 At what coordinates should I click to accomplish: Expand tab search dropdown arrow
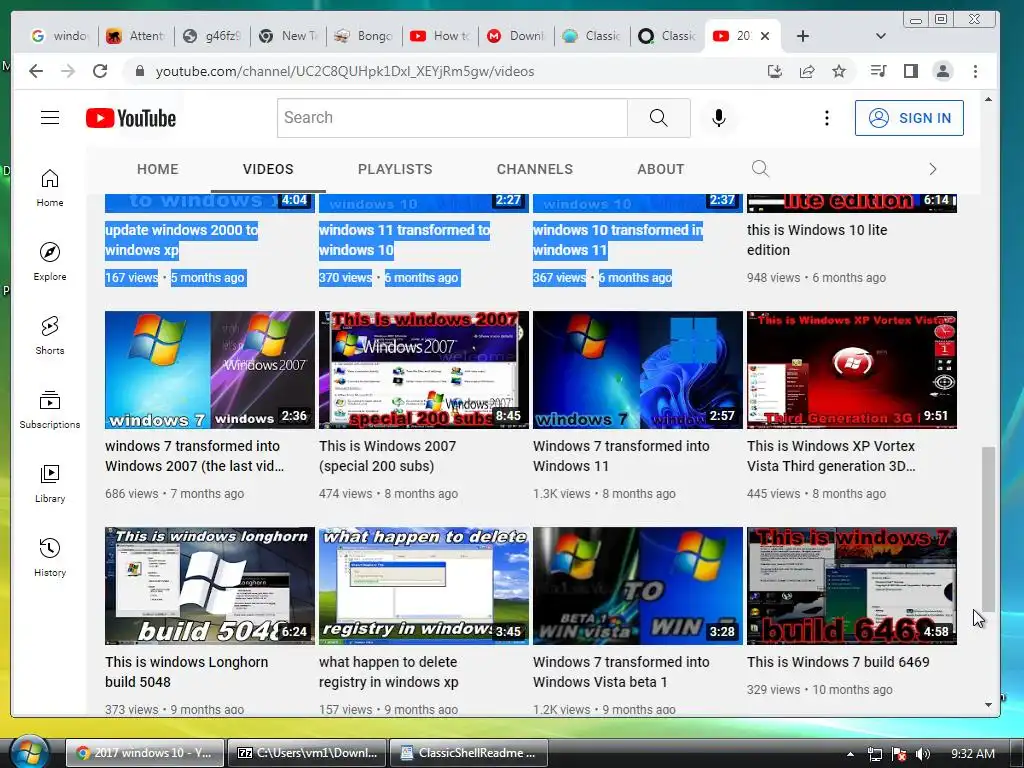(x=880, y=36)
